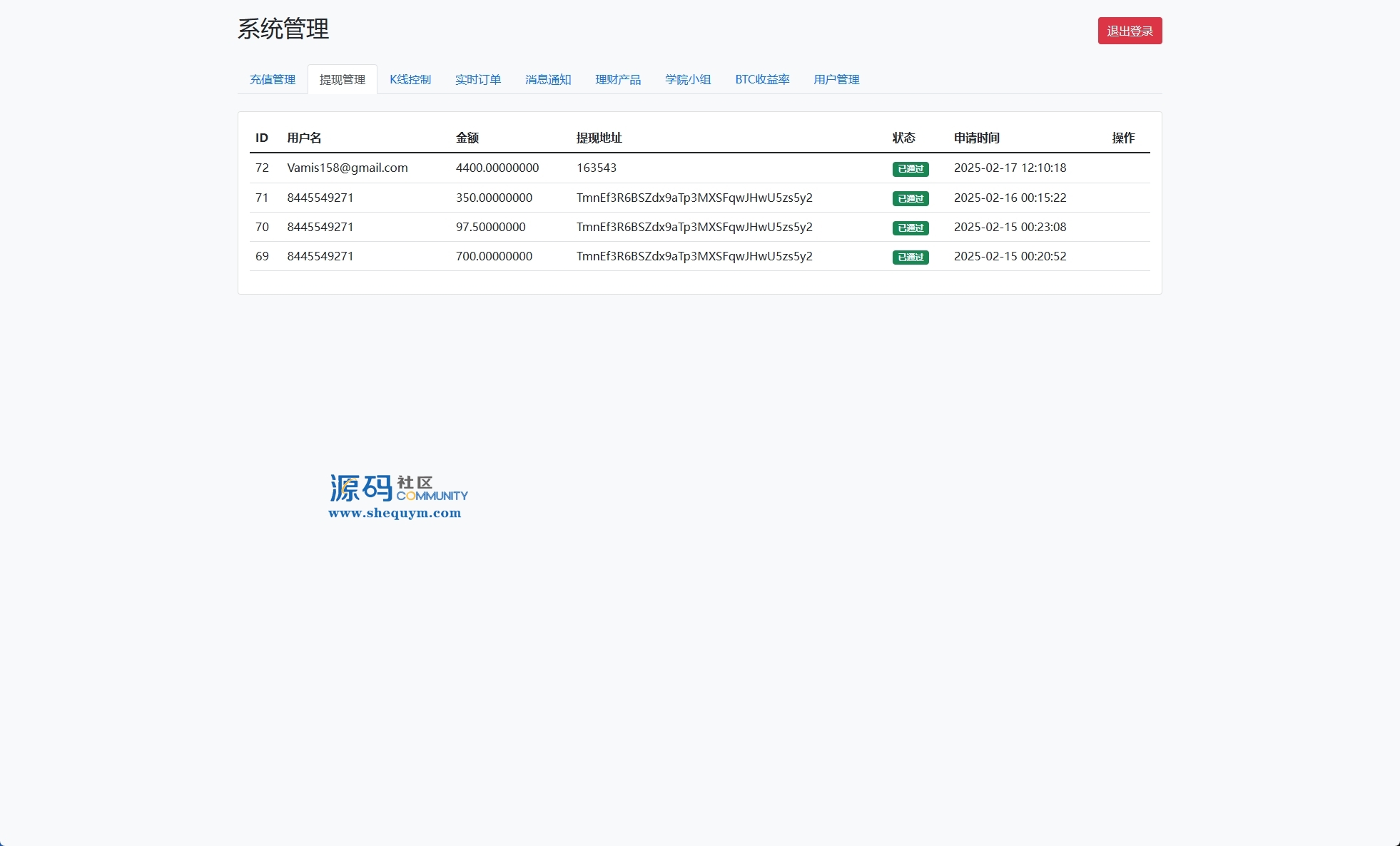The width and height of the screenshot is (1400, 846).
Task: Click the 已通过 badge for ID 71
Action: point(910,198)
